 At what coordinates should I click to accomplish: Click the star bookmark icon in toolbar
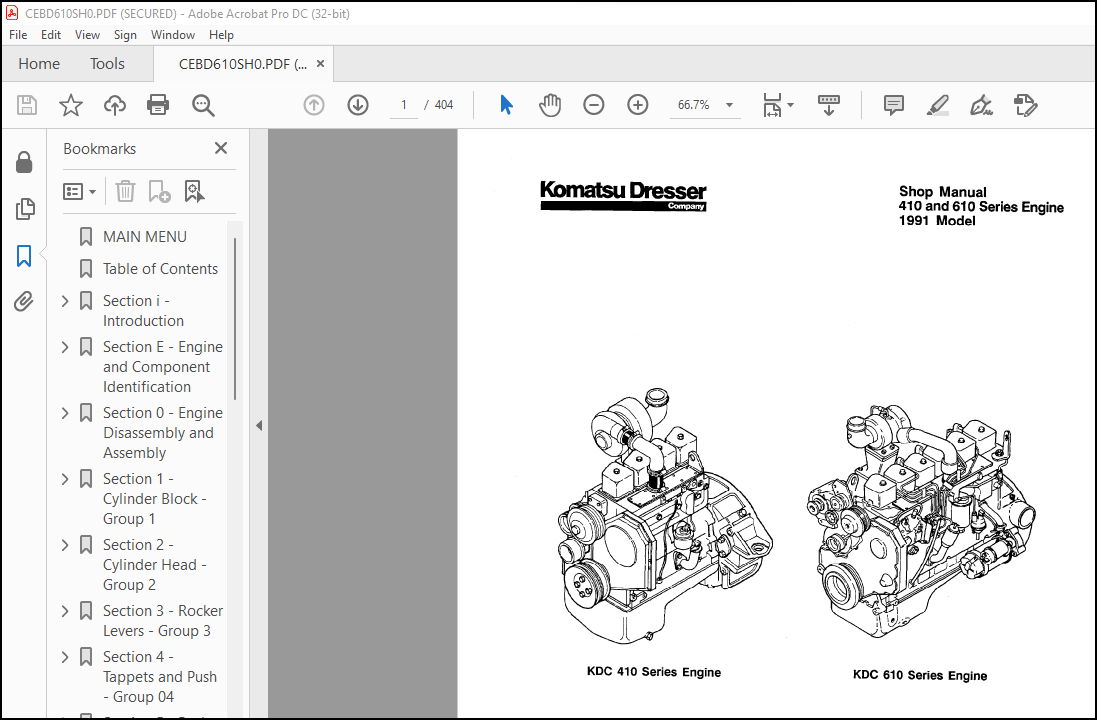[x=71, y=105]
